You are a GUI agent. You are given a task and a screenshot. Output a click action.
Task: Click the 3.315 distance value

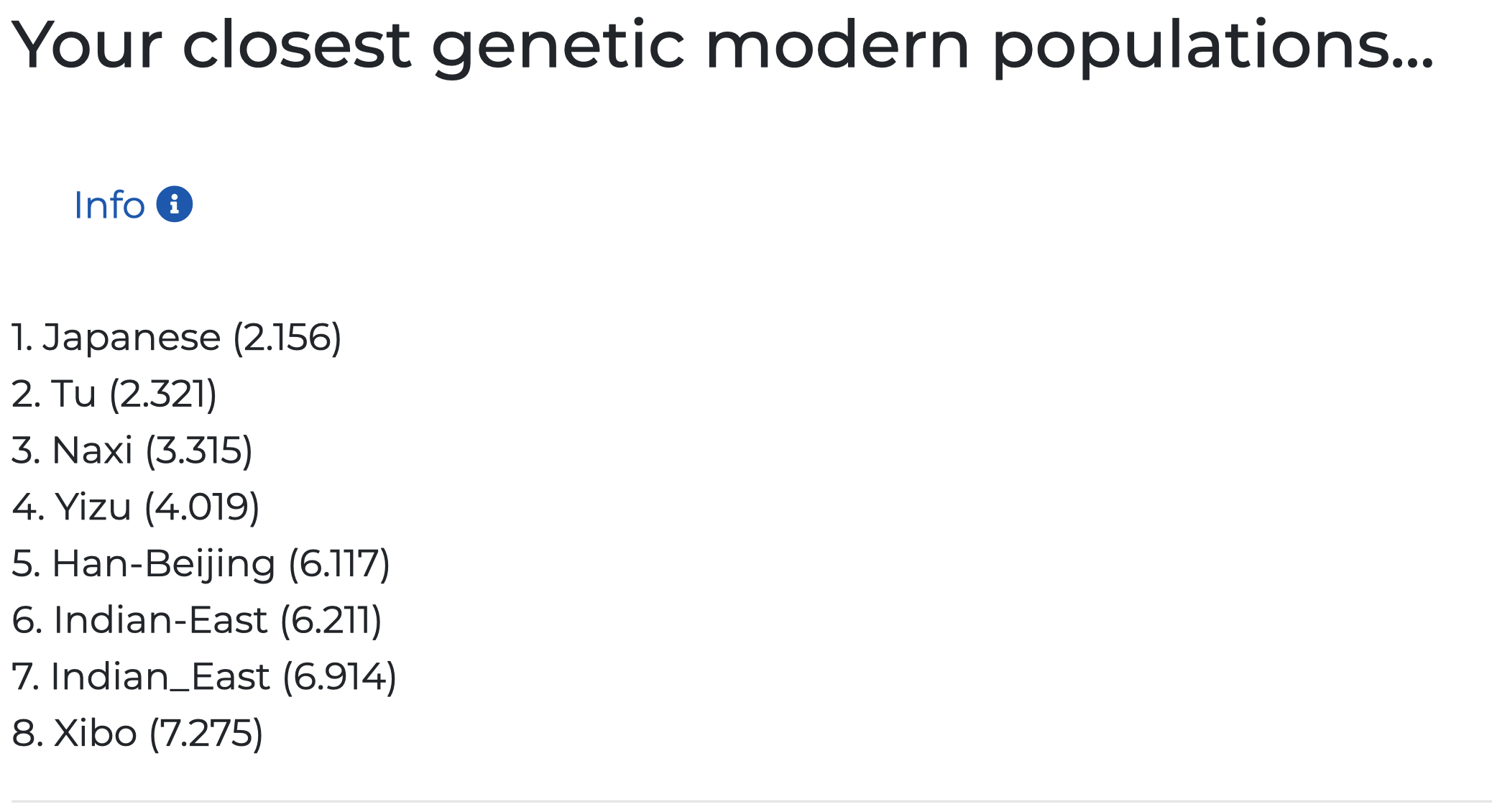pyautogui.click(x=199, y=451)
